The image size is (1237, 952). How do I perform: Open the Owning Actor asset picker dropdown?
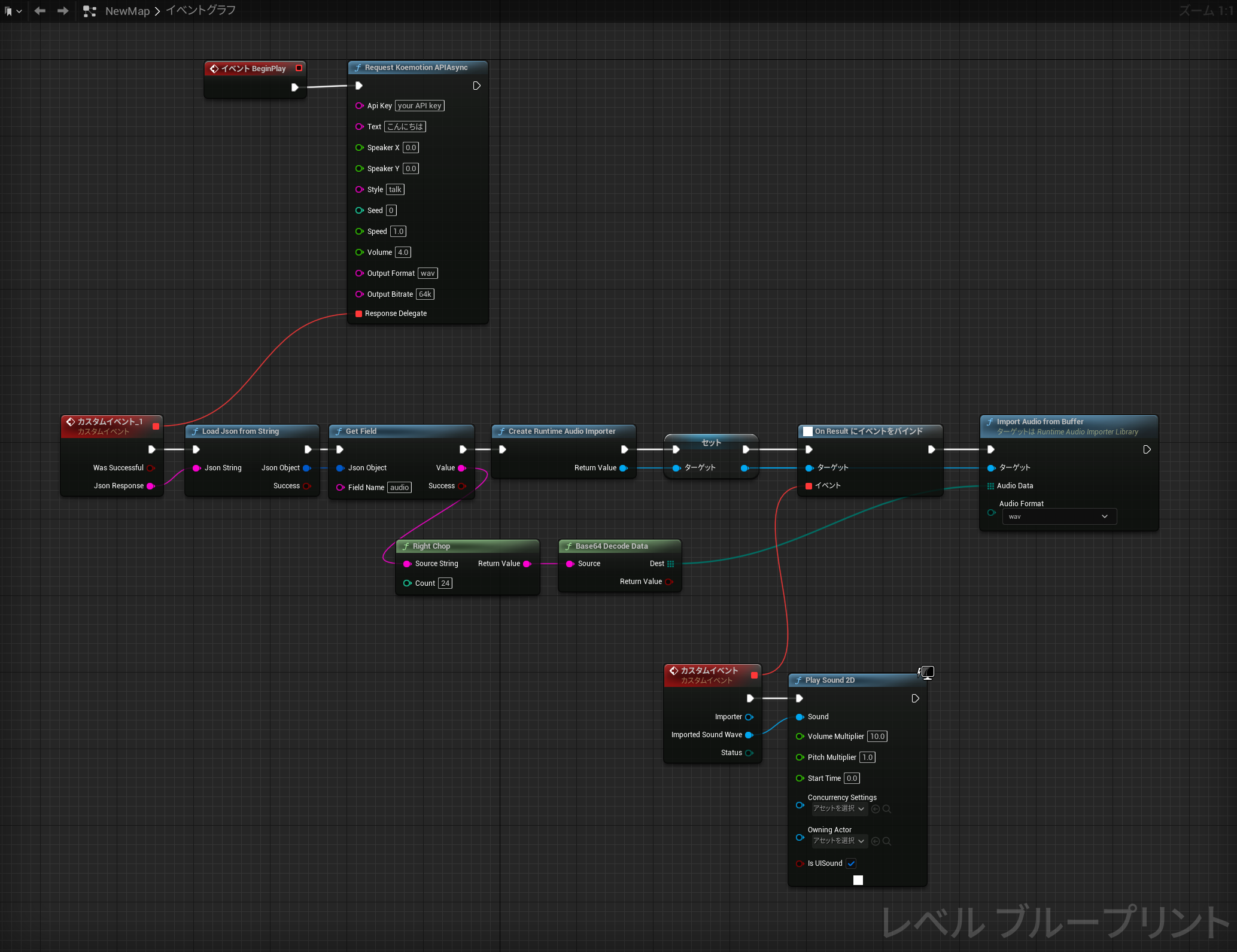(x=838, y=841)
